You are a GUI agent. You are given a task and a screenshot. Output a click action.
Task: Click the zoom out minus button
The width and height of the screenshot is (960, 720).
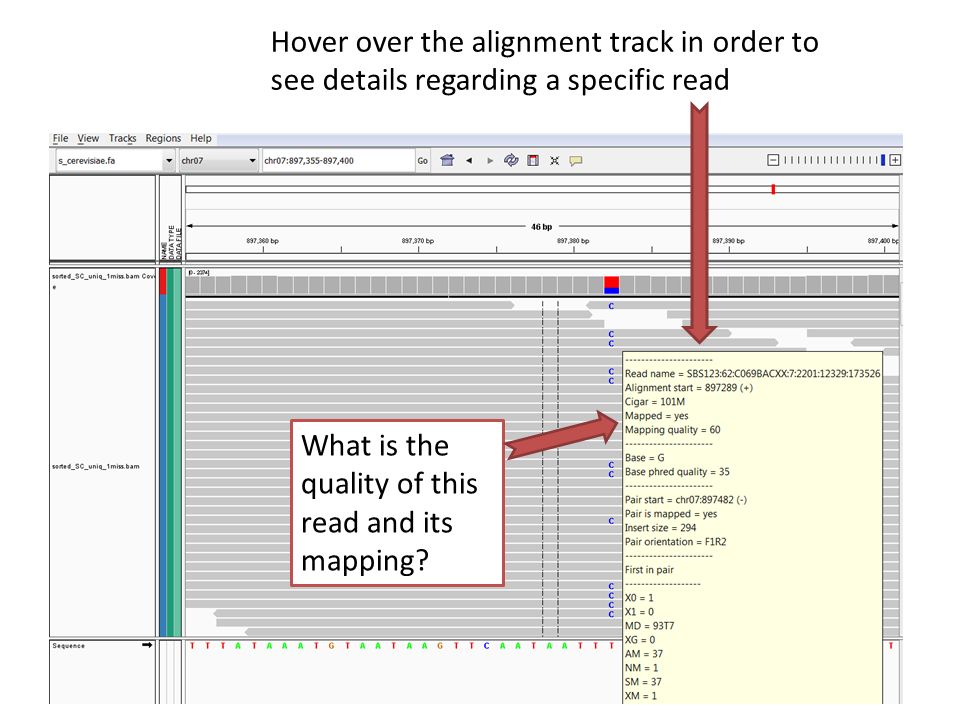pos(773,160)
